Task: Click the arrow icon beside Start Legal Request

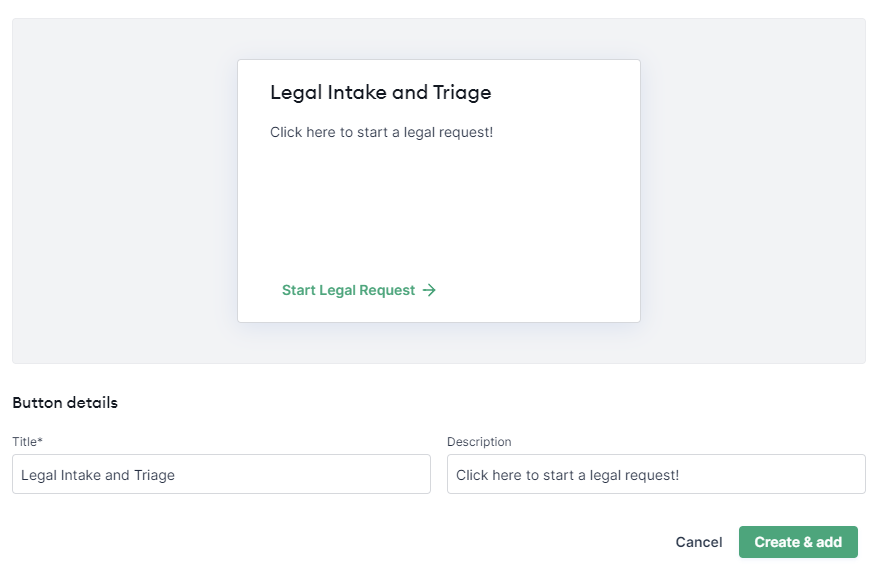Action: (x=429, y=290)
